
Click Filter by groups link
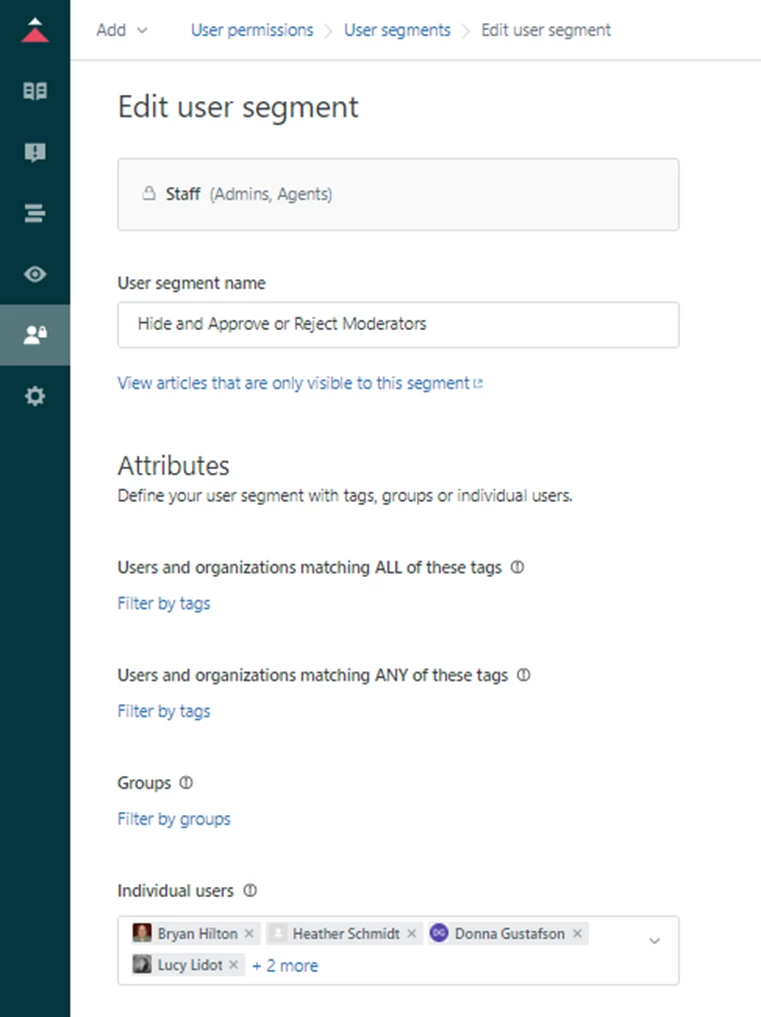[174, 819]
